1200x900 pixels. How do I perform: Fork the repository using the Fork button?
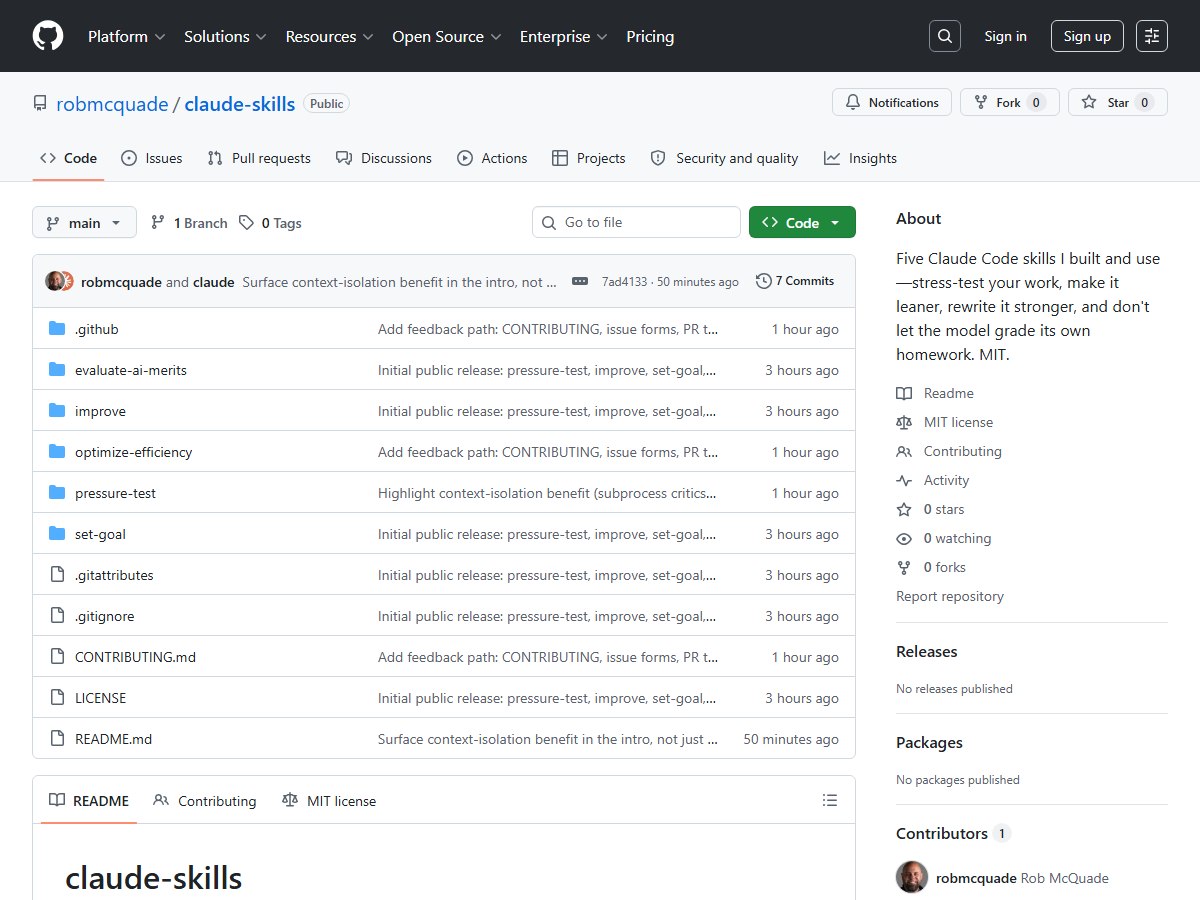click(x=1010, y=103)
